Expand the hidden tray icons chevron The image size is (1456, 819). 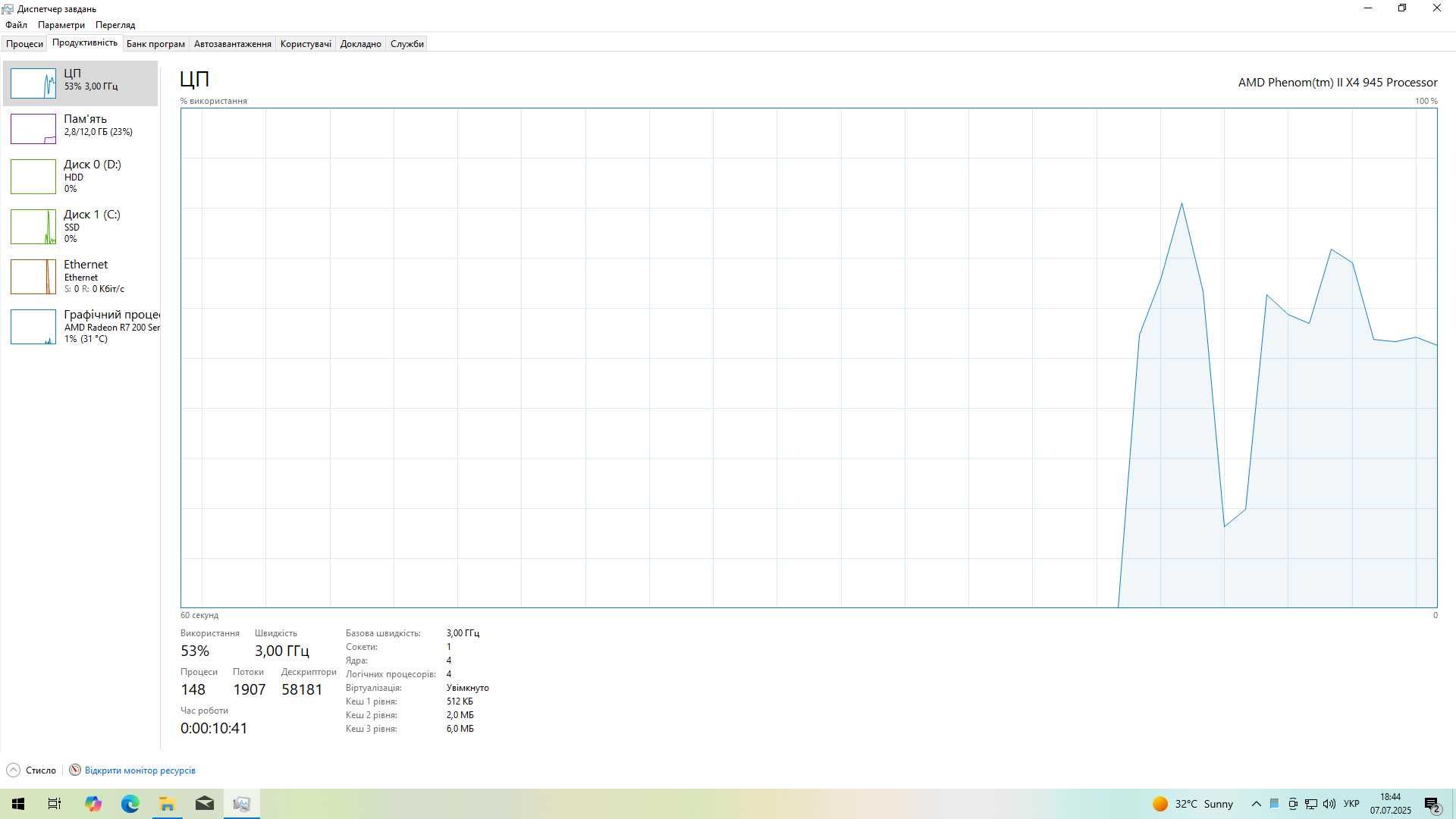[1256, 804]
